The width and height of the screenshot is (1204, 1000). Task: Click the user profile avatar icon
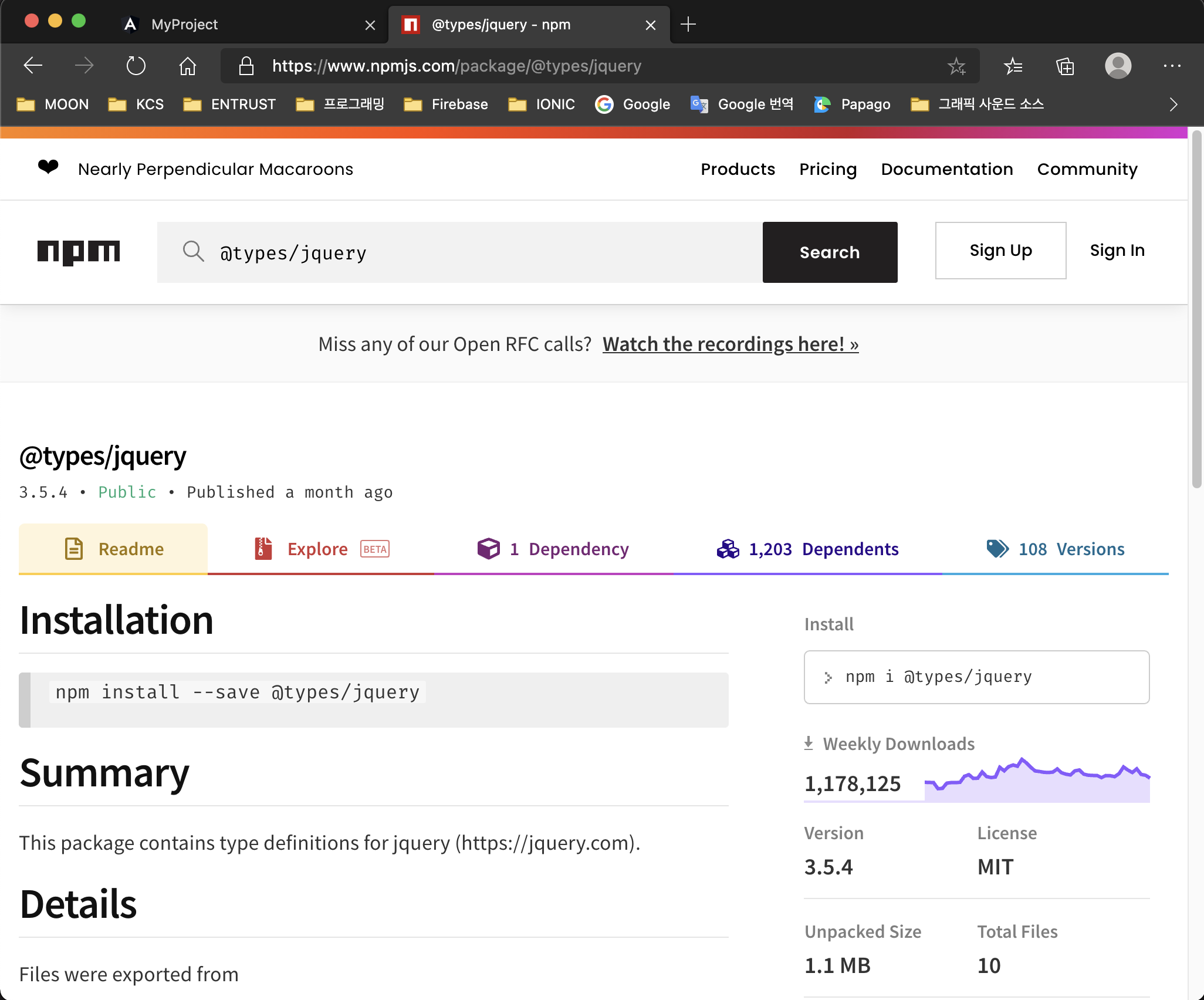[x=1118, y=66]
